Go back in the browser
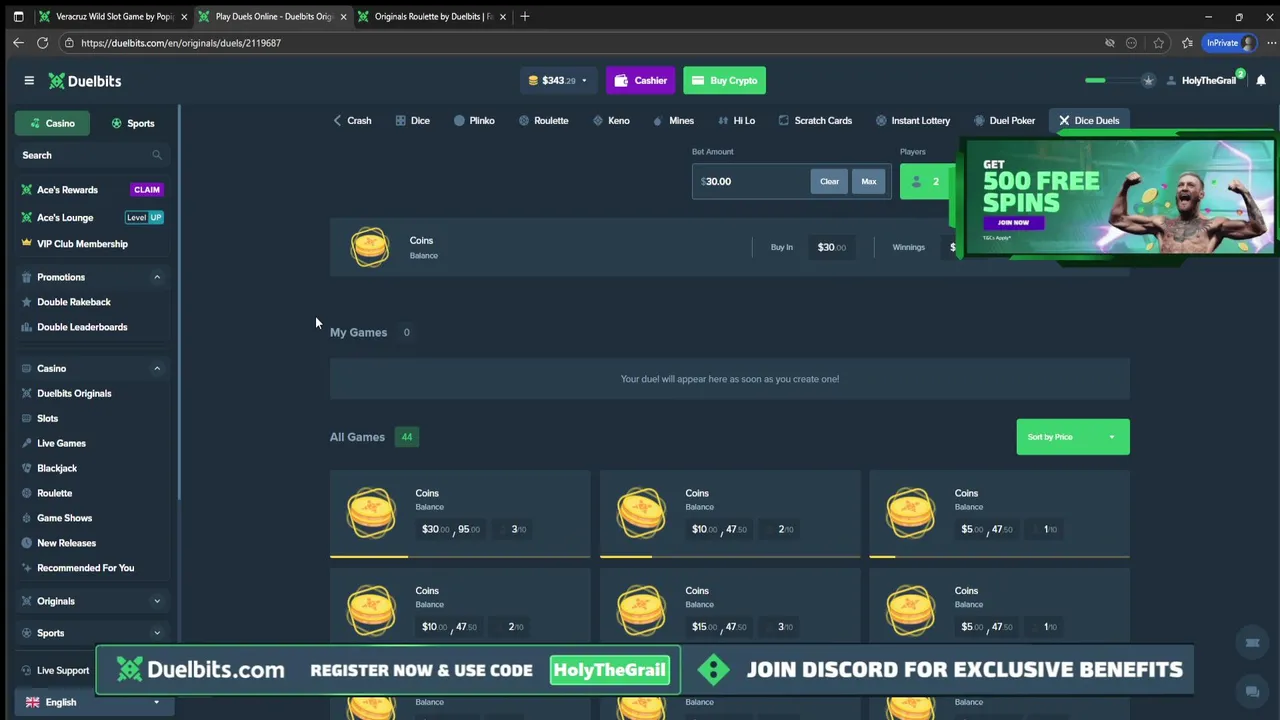 (18, 43)
